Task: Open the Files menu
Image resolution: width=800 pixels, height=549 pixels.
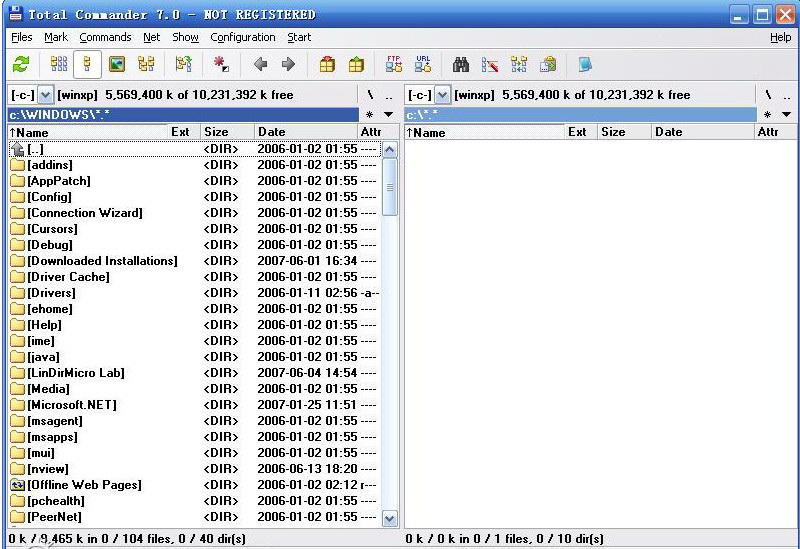Action: 21,37
